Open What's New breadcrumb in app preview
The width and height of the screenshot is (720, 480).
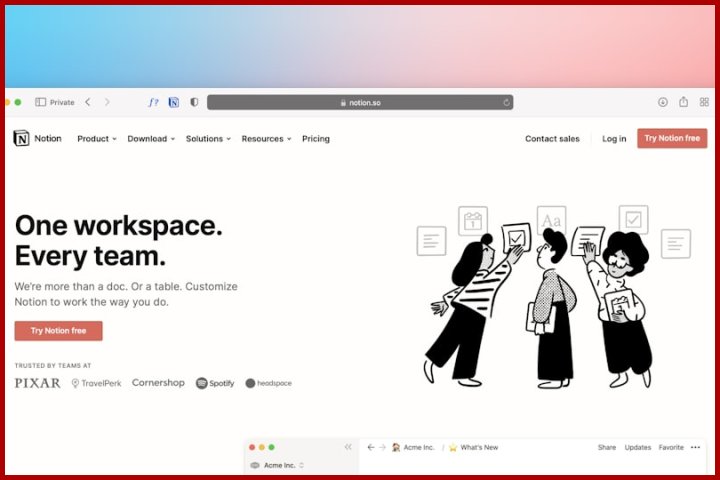[473, 447]
